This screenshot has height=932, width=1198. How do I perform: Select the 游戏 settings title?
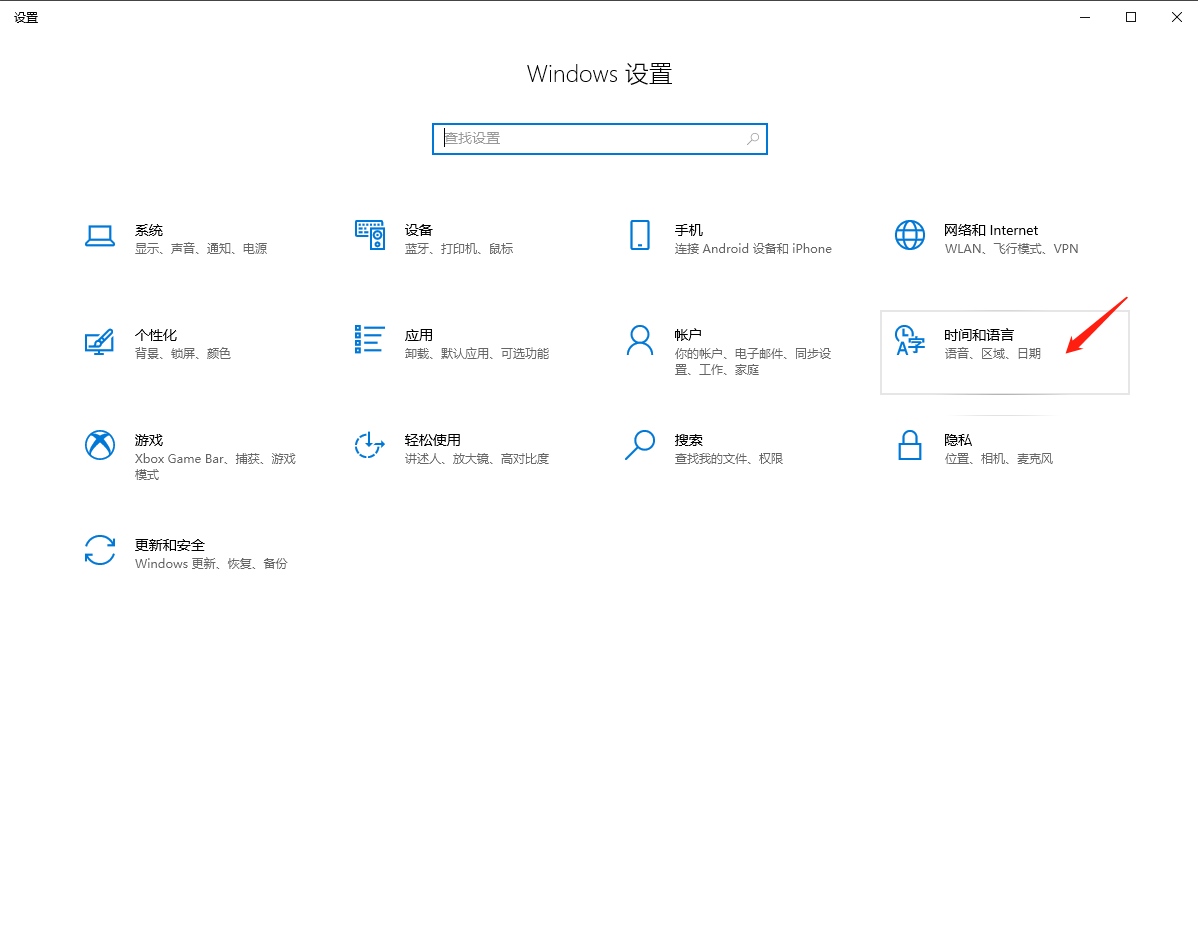pyautogui.click(x=149, y=440)
